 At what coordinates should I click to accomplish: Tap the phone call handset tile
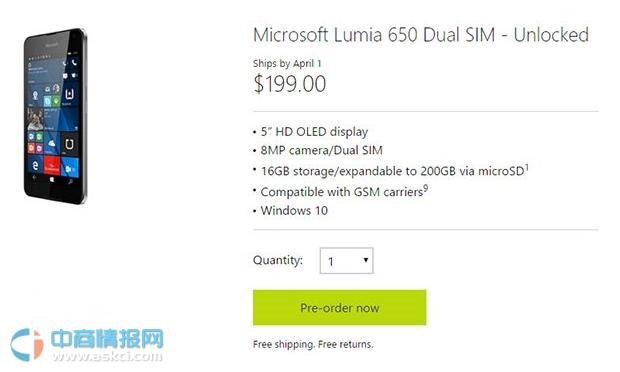pos(74,62)
